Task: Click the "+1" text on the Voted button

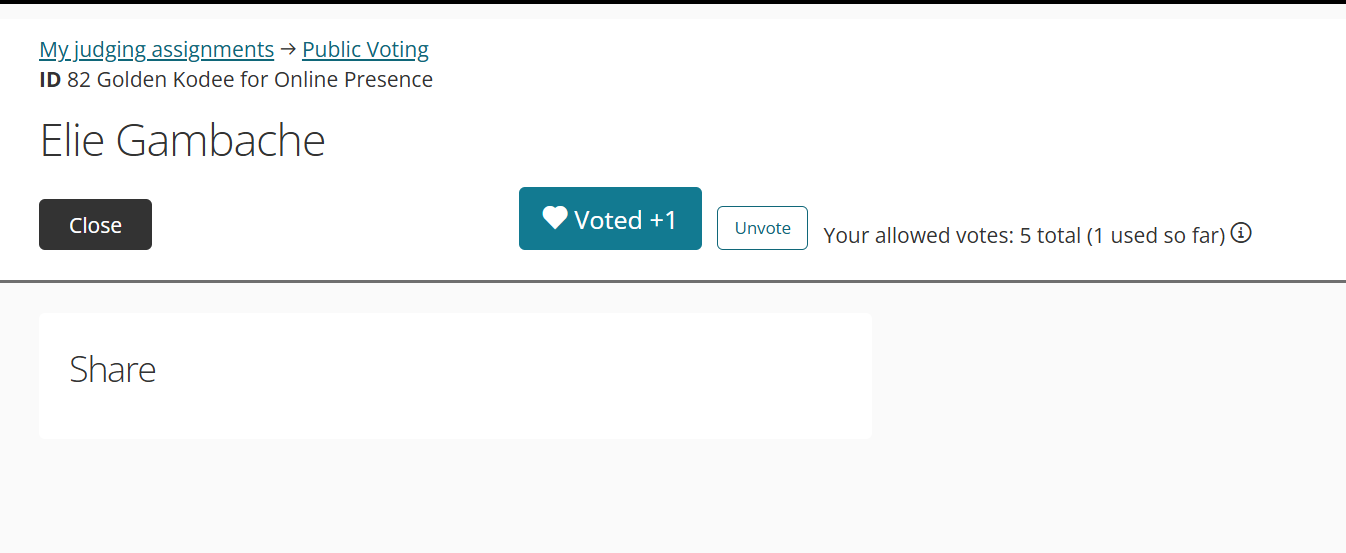Action: tap(663, 220)
